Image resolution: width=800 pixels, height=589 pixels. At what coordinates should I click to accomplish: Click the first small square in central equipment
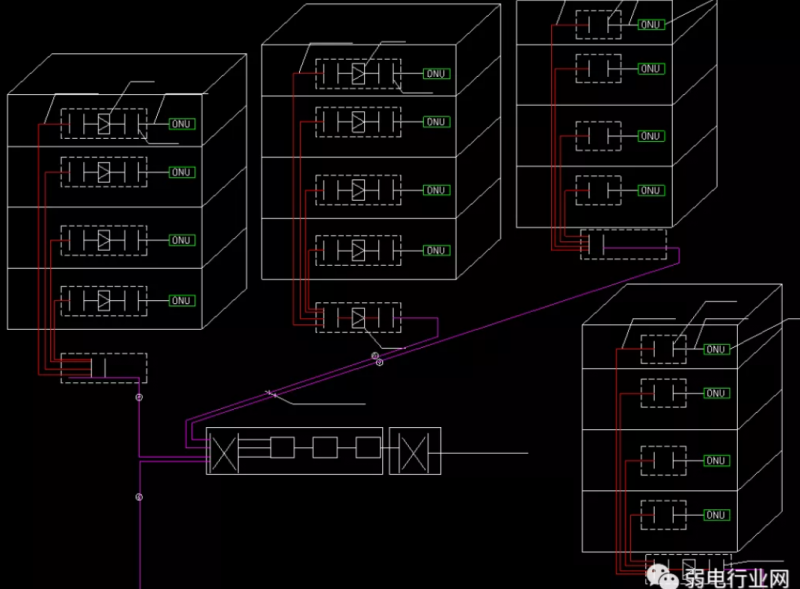tap(282, 448)
